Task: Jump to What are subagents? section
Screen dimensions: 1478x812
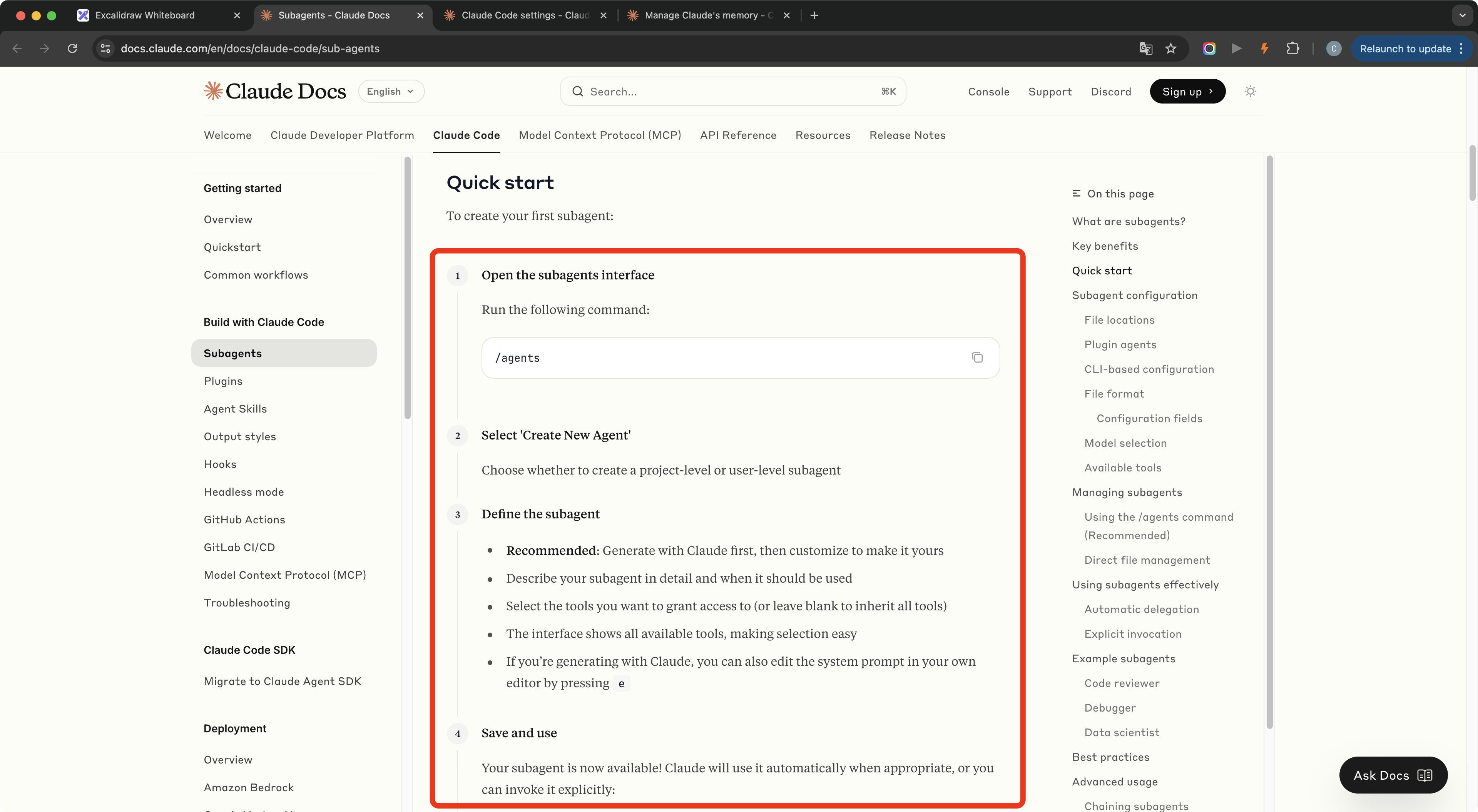Action: coord(1128,222)
